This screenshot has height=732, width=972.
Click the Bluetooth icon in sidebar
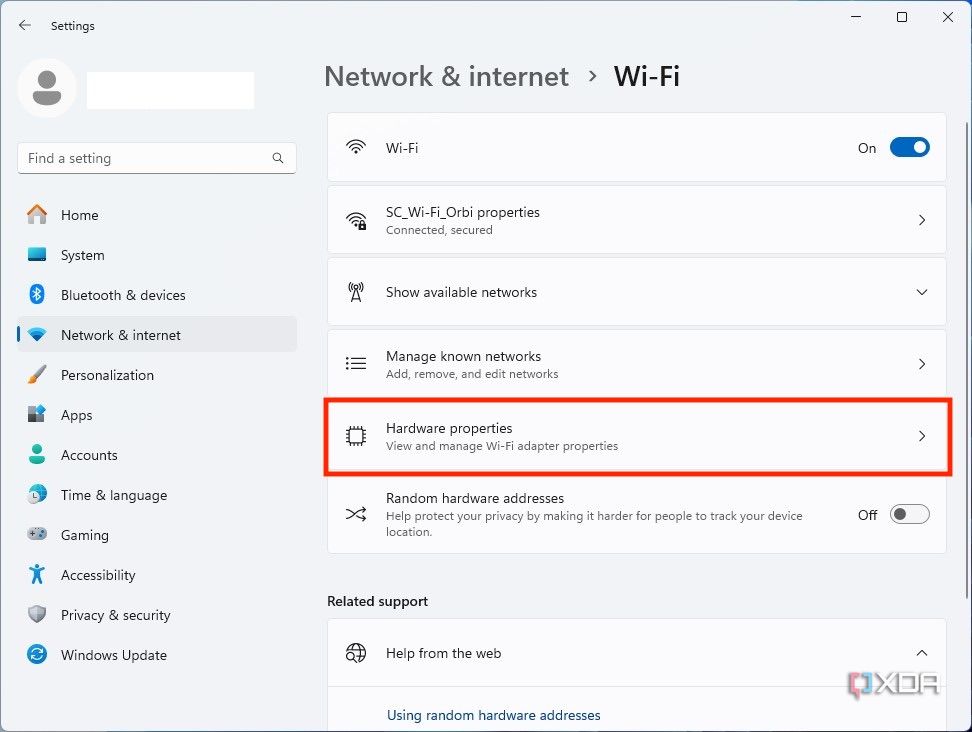tap(37, 294)
